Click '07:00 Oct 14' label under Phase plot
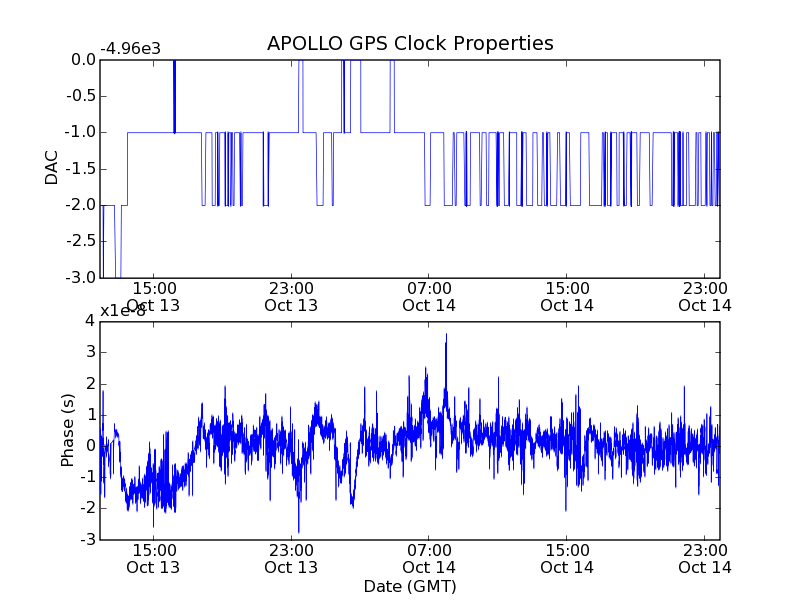Screen dimensions: 800x600 tap(429, 559)
